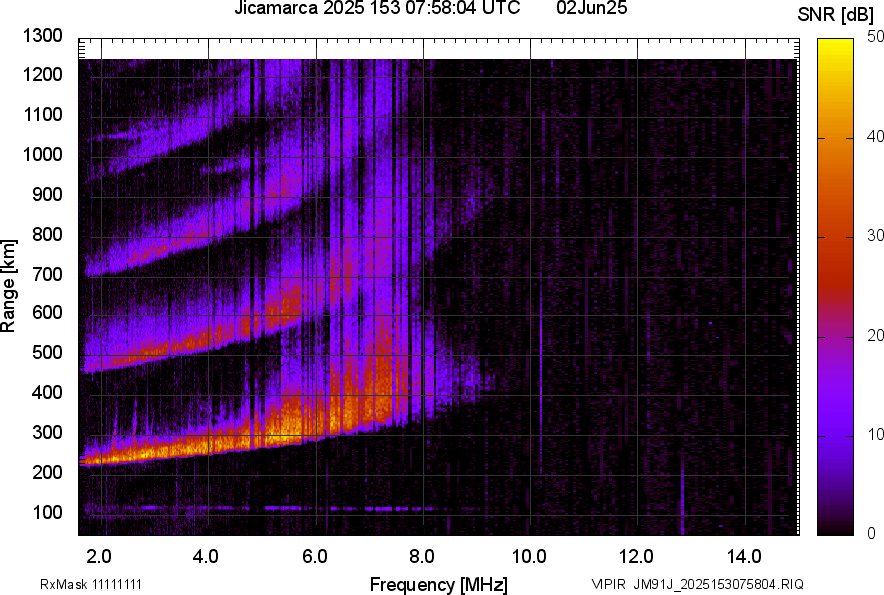Click the frequency tick label '14.0'

[744, 557]
